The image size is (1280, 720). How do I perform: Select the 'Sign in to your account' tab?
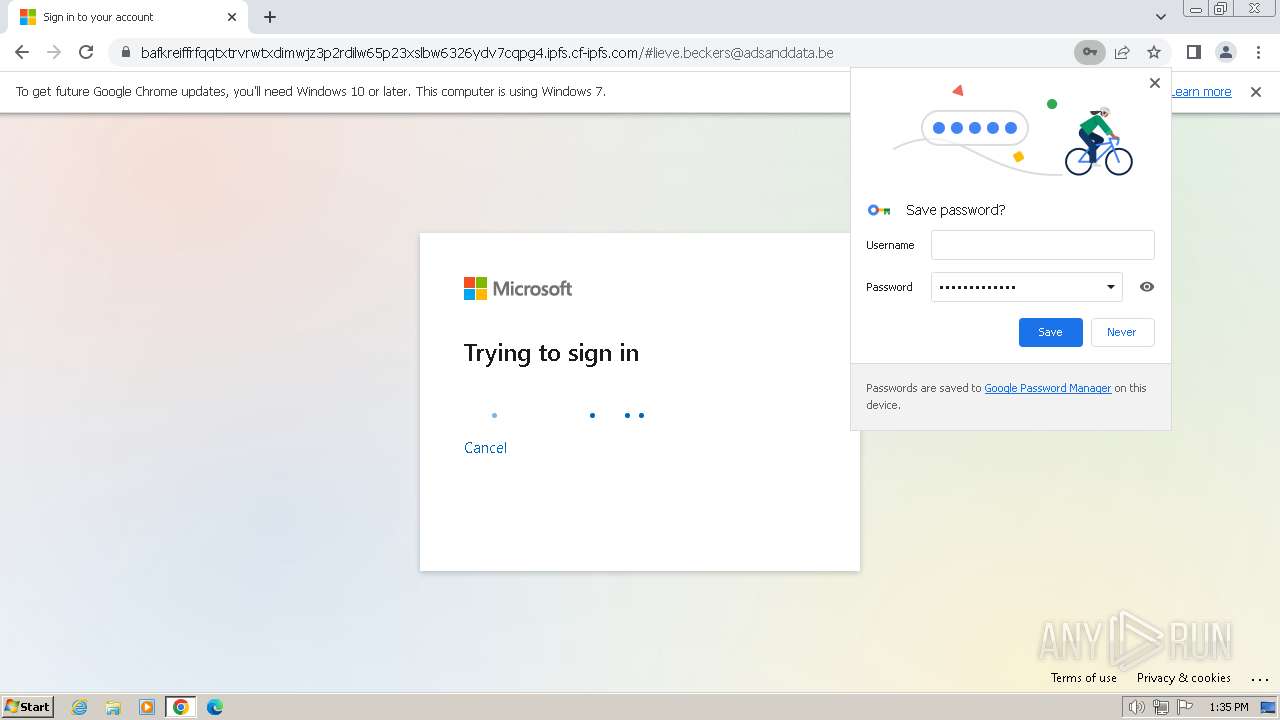[128, 17]
